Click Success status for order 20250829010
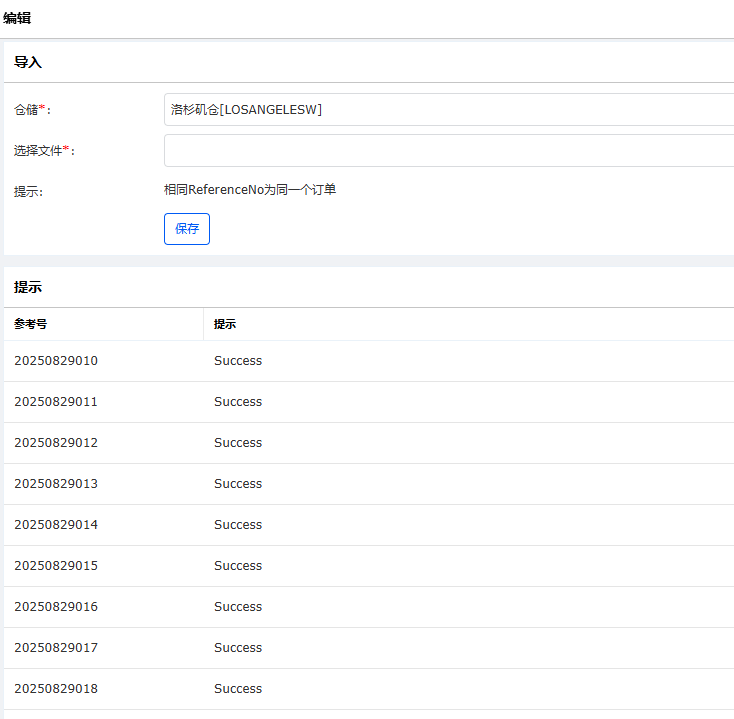 tap(238, 361)
